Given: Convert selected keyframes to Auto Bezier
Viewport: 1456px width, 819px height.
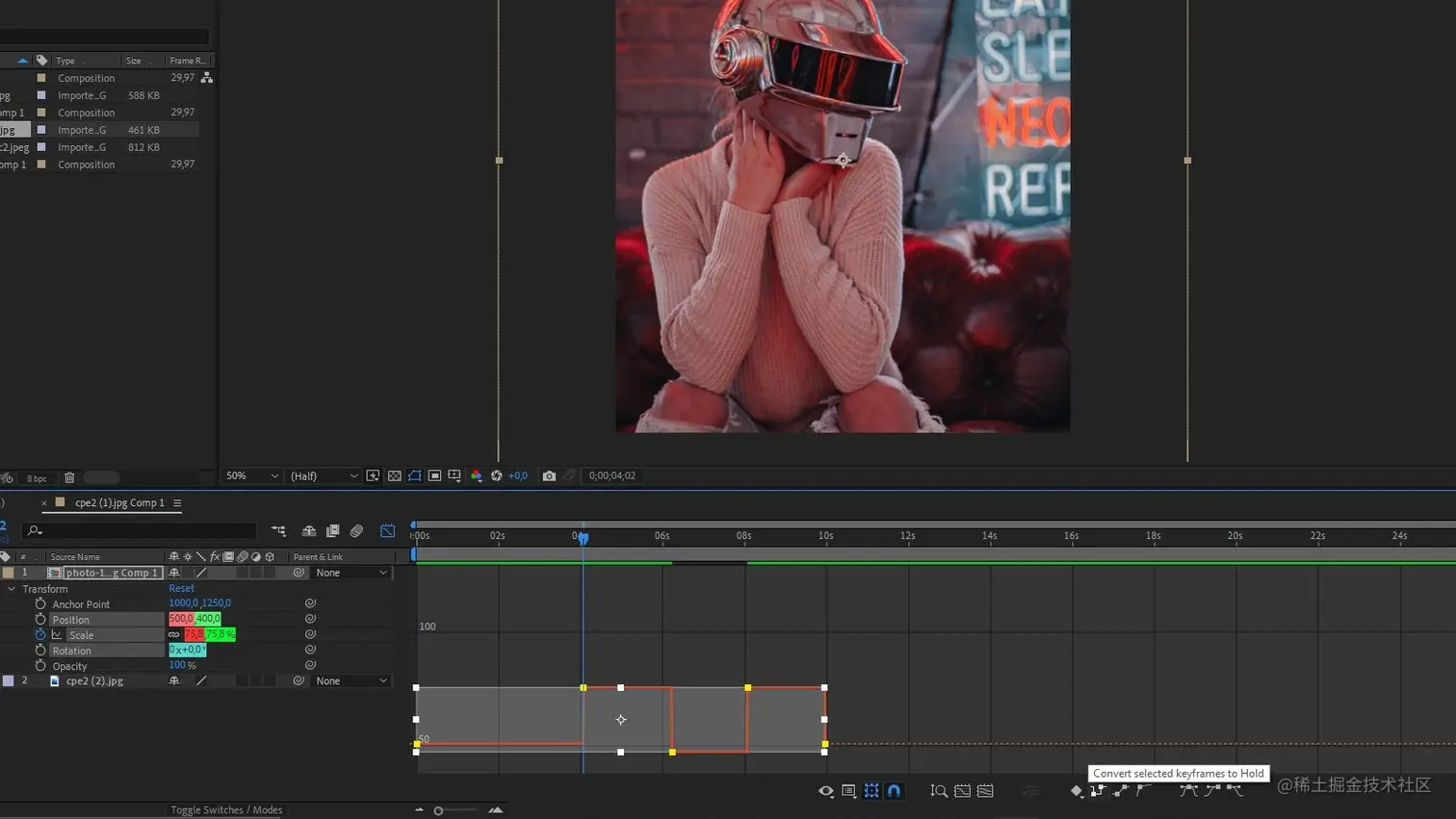Looking at the screenshot, I should [x=1143, y=791].
